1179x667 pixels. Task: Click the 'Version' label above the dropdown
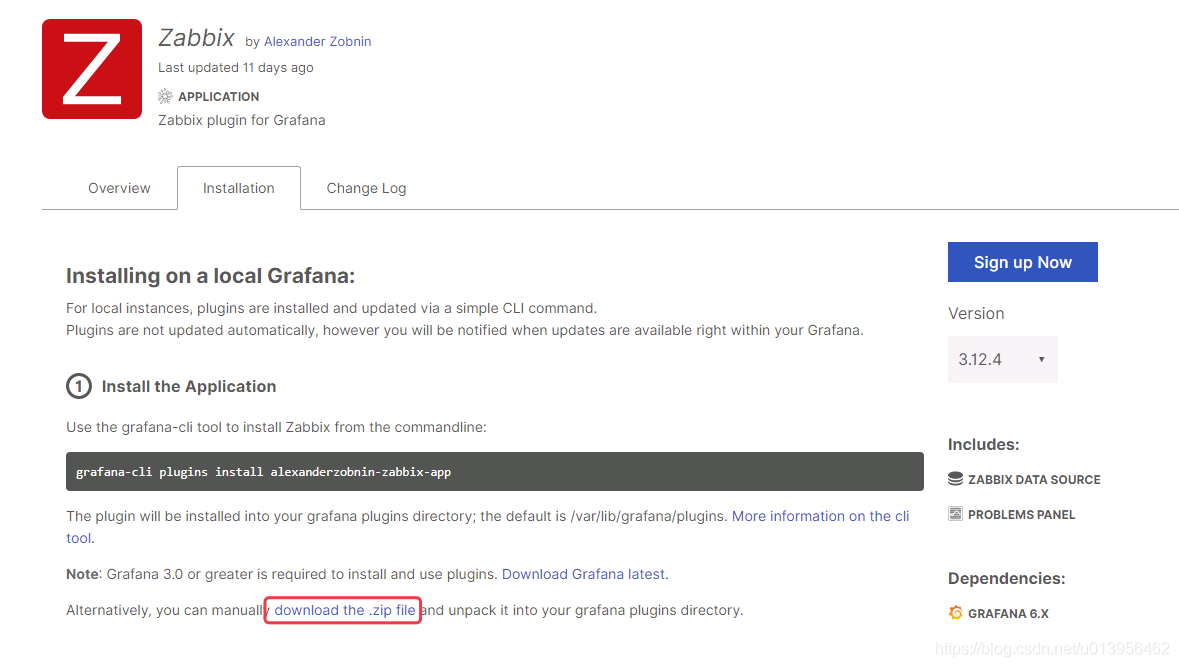click(976, 314)
